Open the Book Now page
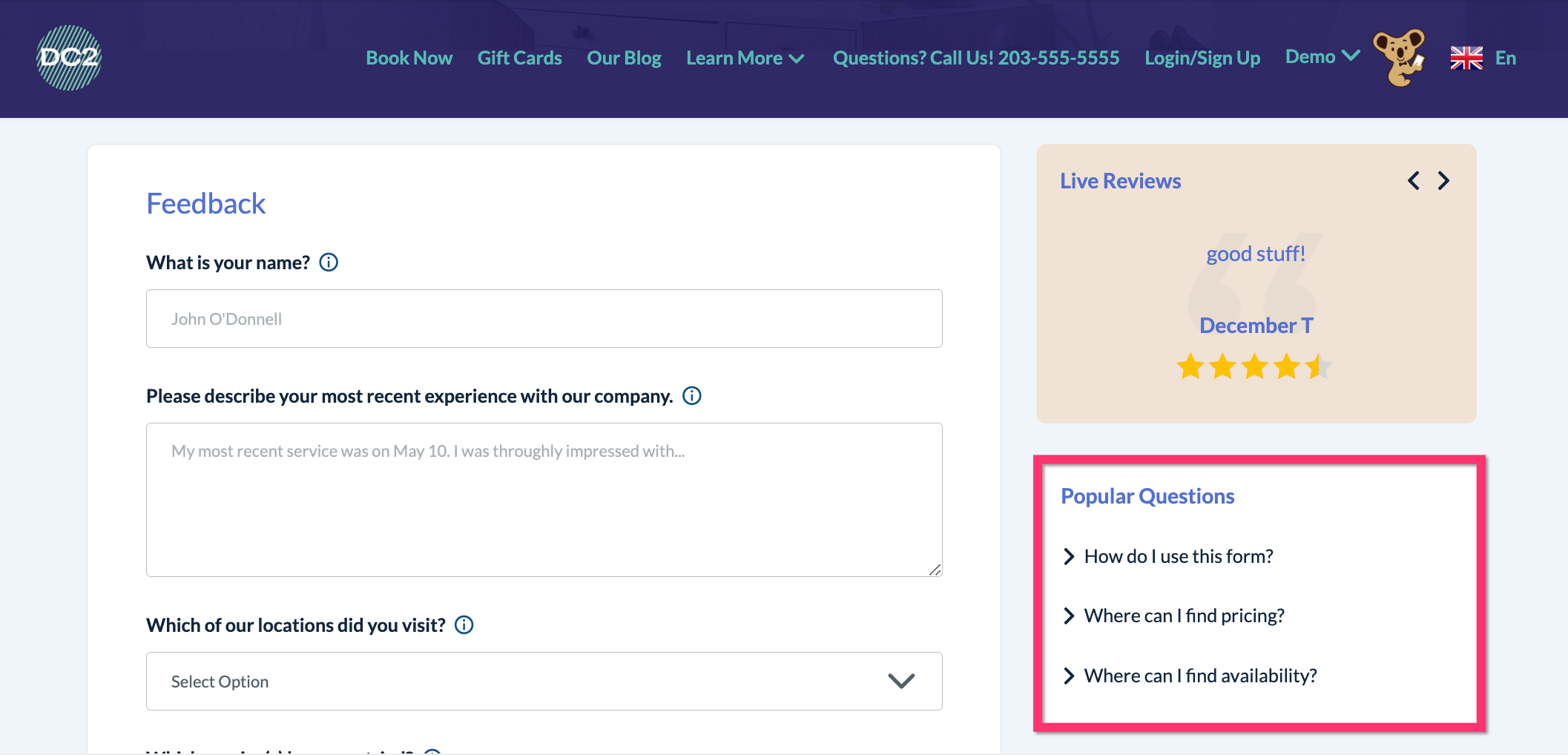Viewport: 1568px width, 755px height. click(409, 58)
